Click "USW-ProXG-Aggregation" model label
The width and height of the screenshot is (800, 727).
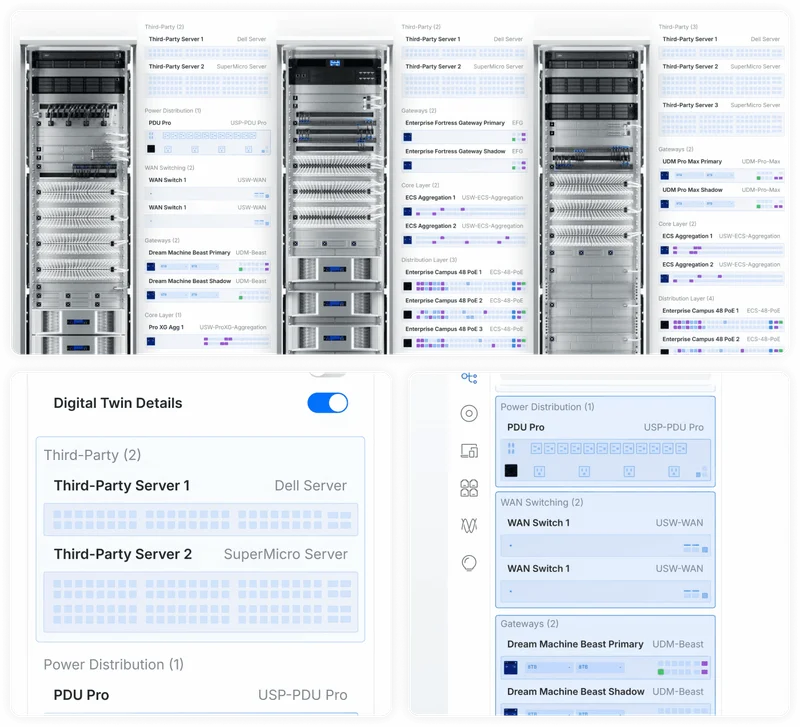tap(233, 328)
